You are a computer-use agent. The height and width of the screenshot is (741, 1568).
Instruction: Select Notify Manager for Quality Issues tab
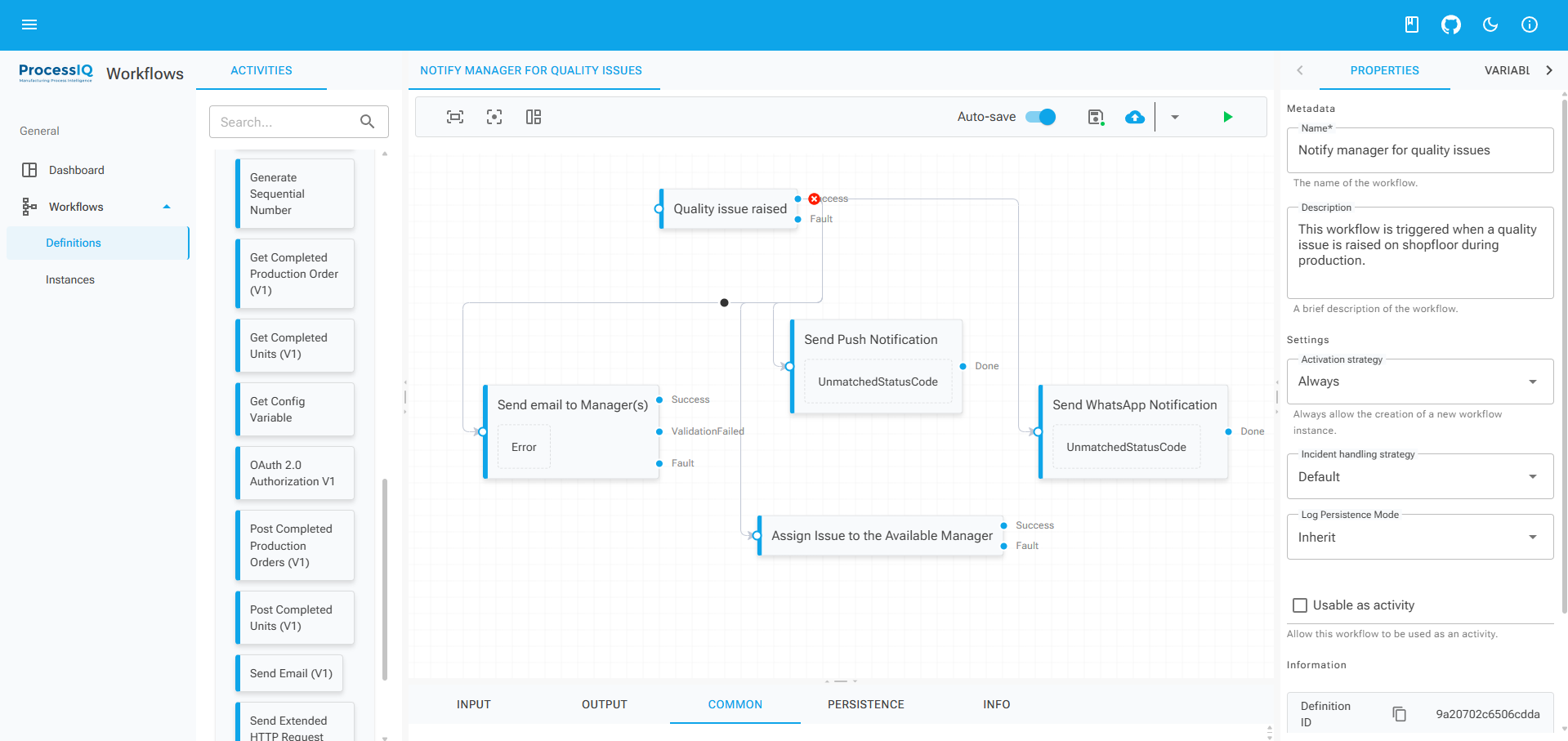(531, 70)
